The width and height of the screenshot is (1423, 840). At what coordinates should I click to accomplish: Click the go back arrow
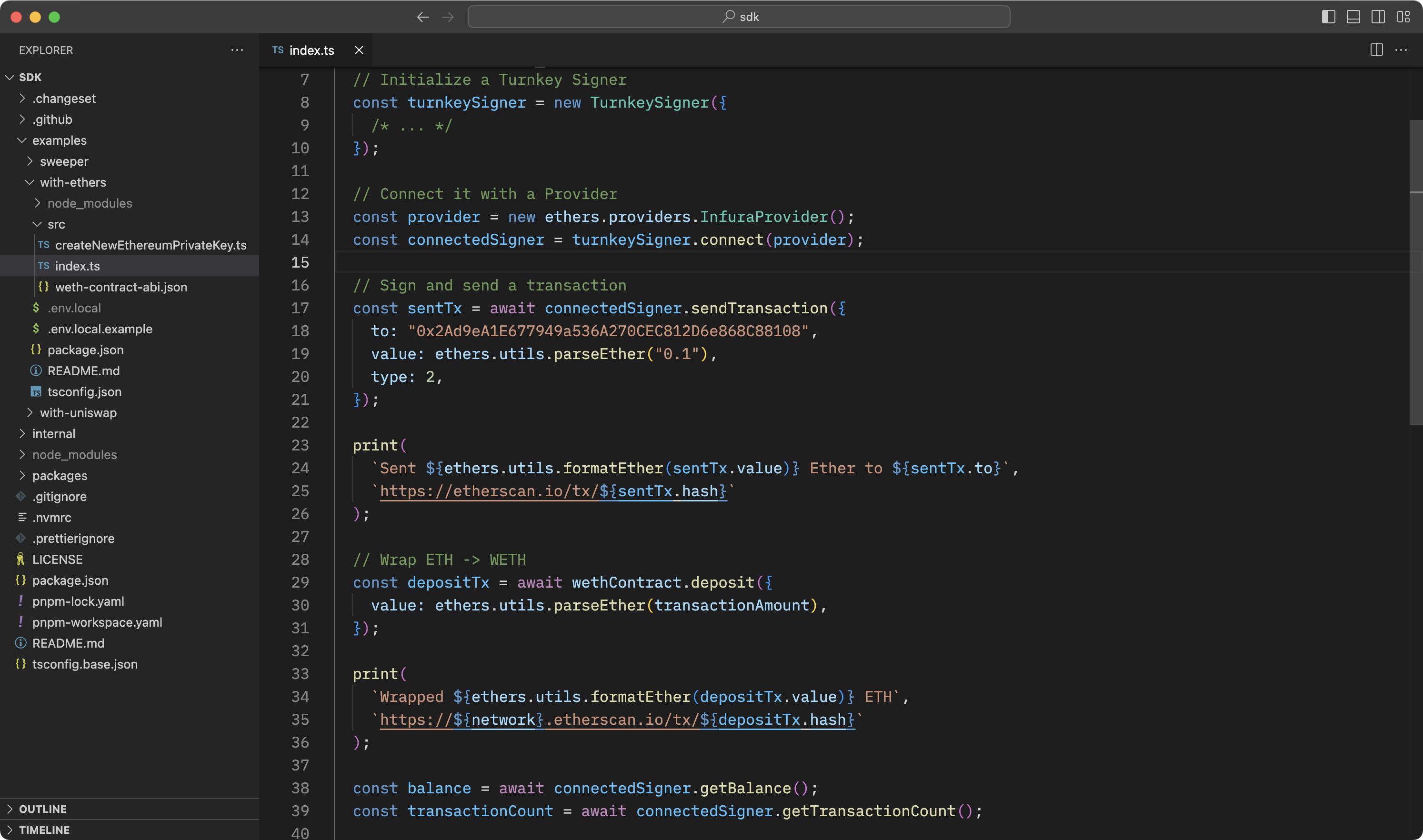point(422,17)
